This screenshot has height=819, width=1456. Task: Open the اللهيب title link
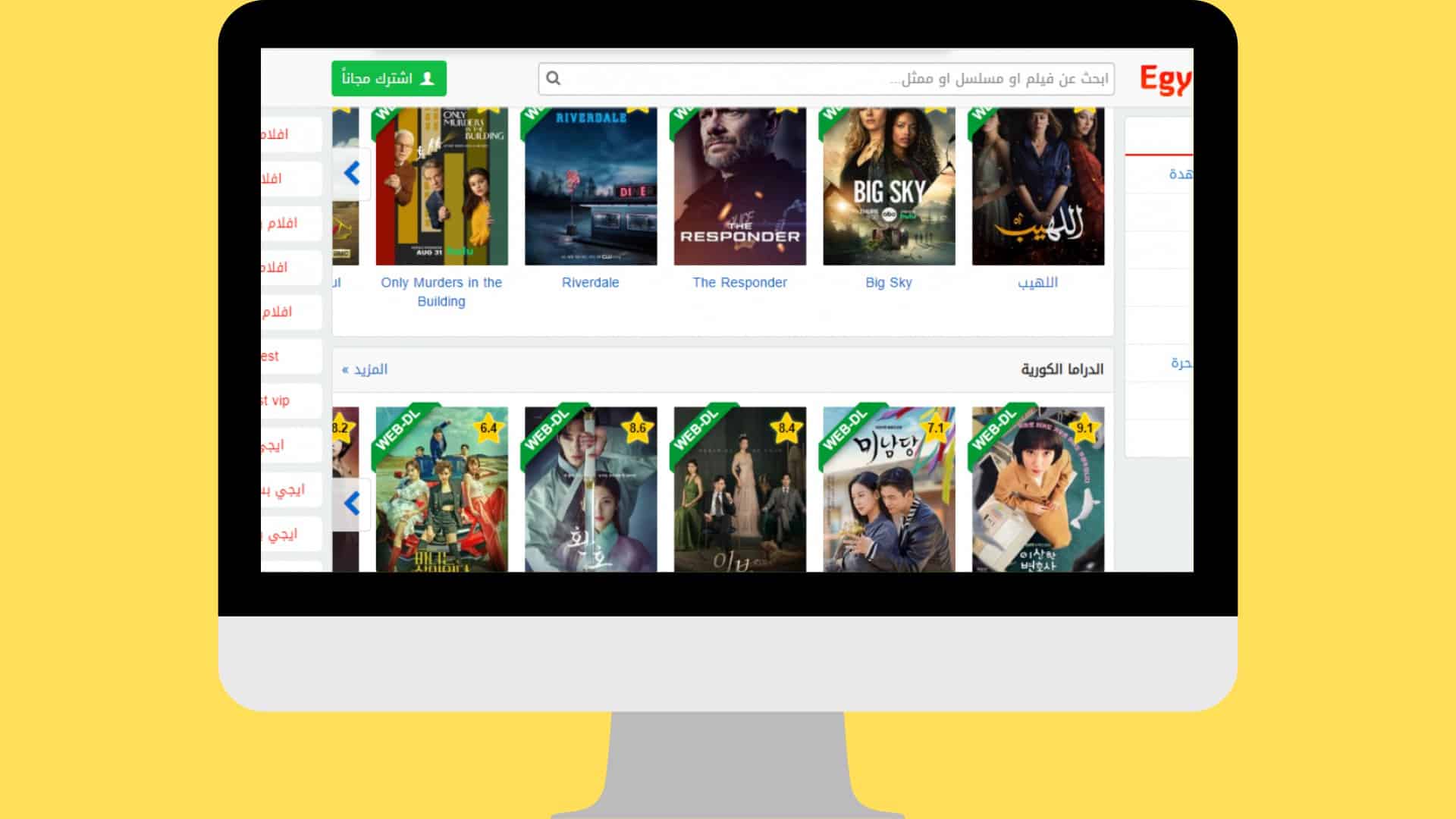(x=1037, y=282)
